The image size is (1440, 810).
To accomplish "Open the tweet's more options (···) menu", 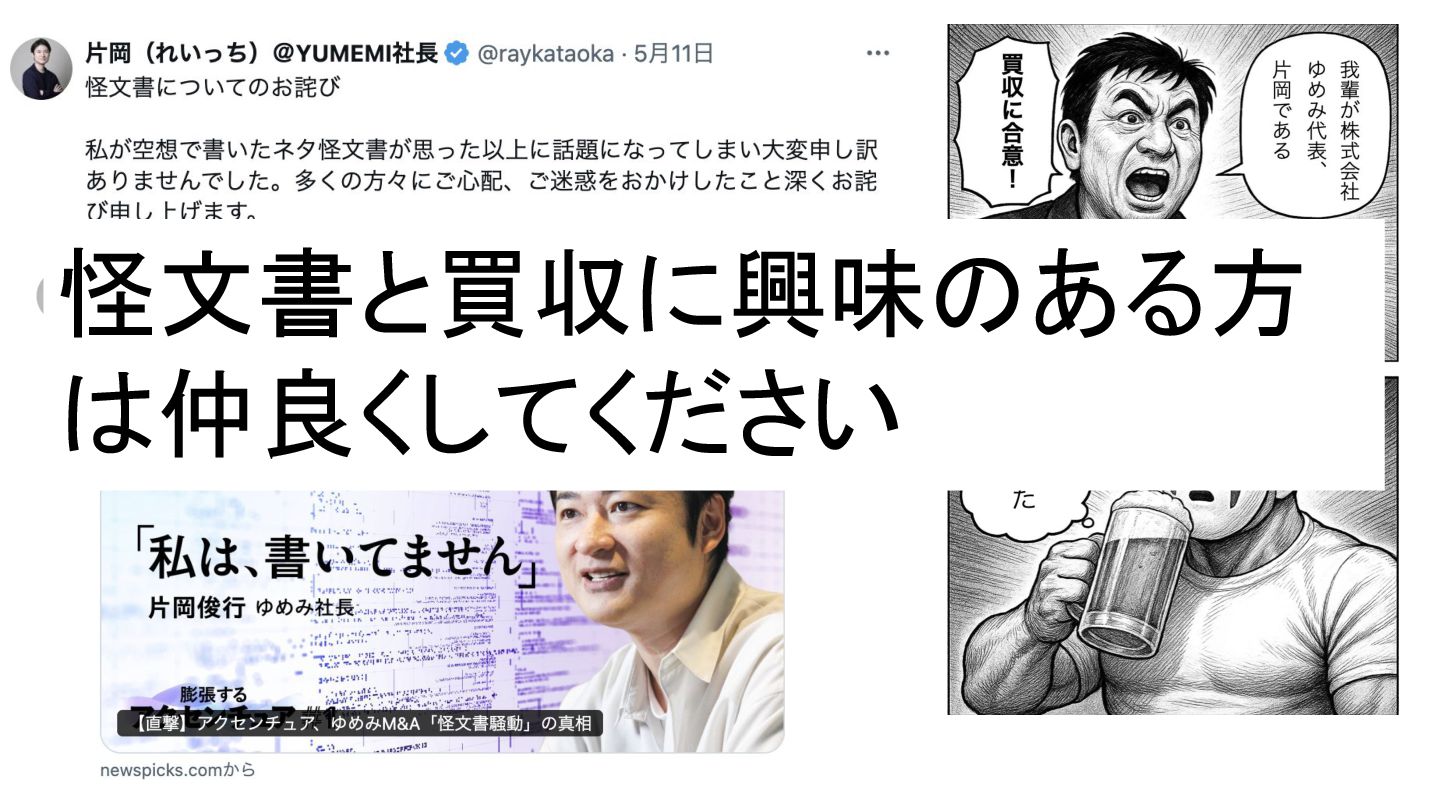I will point(877,54).
